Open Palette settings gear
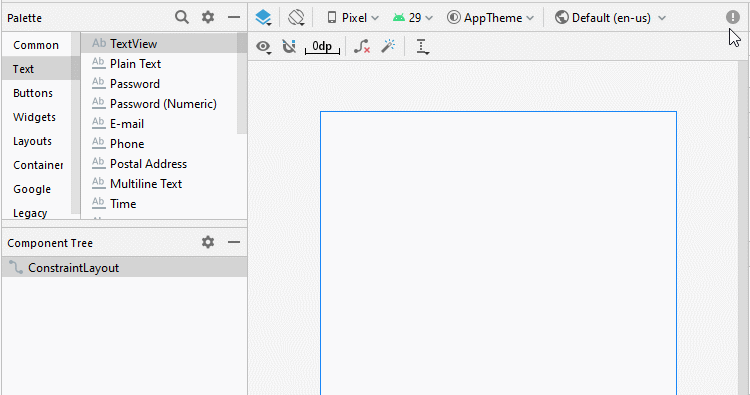This screenshot has height=395, width=750. pyautogui.click(x=208, y=17)
